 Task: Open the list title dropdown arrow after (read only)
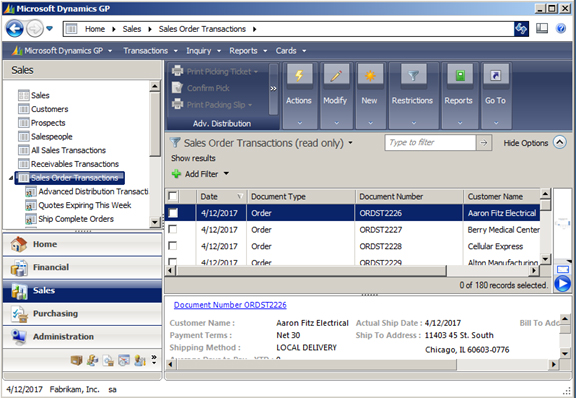[350, 143]
